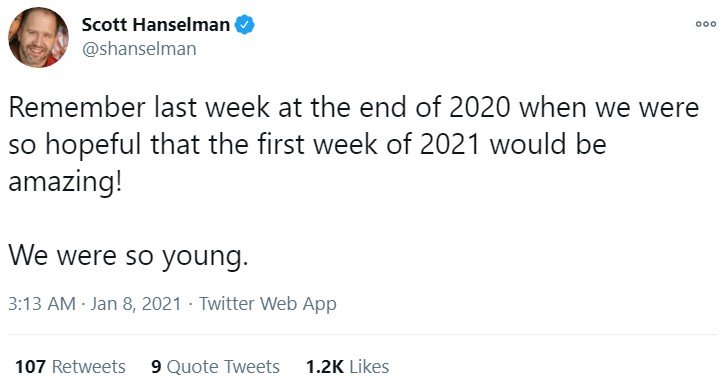
Task: Click the blue verified badge icon
Action: click(x=245, y=25)
